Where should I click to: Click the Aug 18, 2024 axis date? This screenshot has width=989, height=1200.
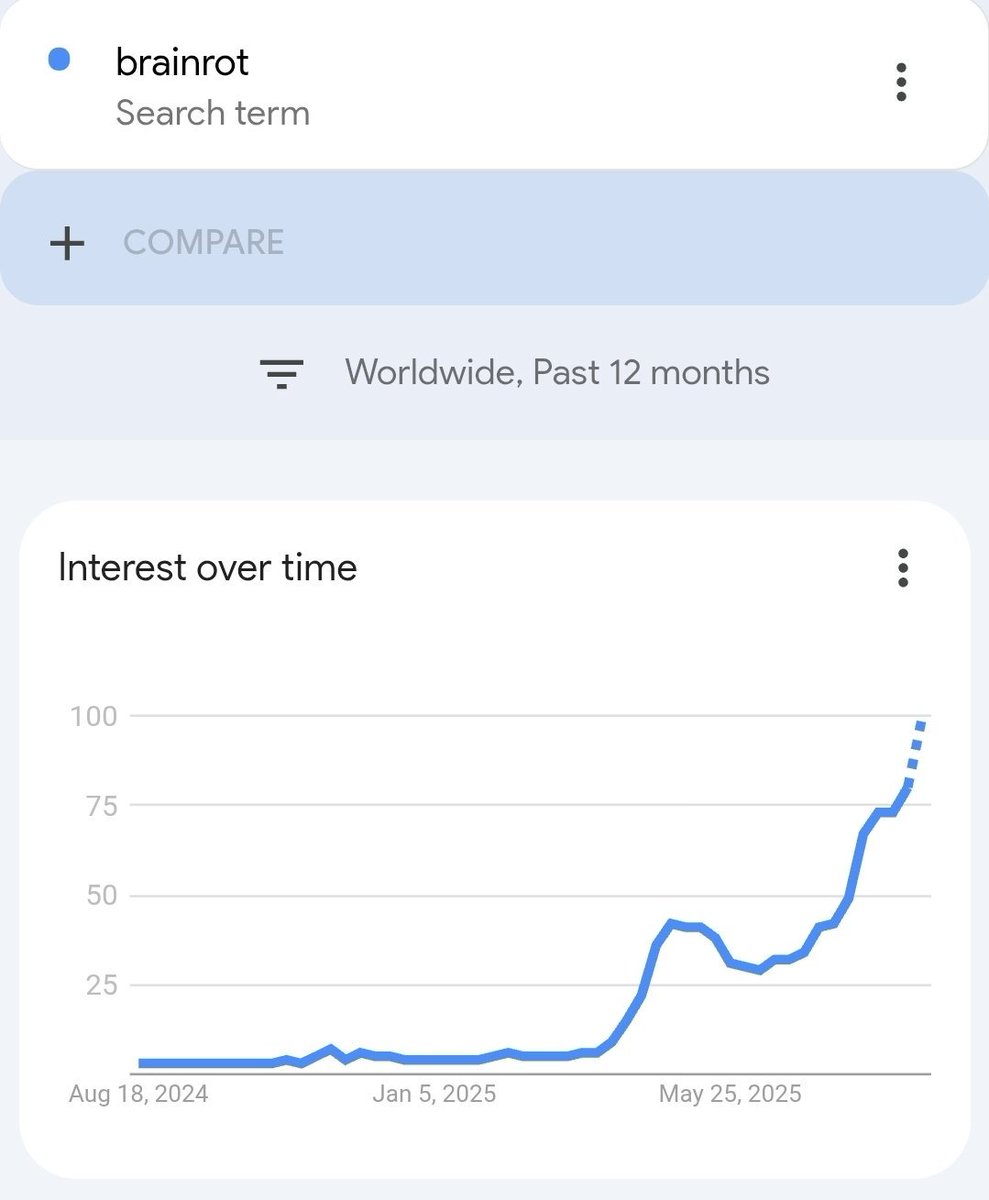coord(138,1094)
